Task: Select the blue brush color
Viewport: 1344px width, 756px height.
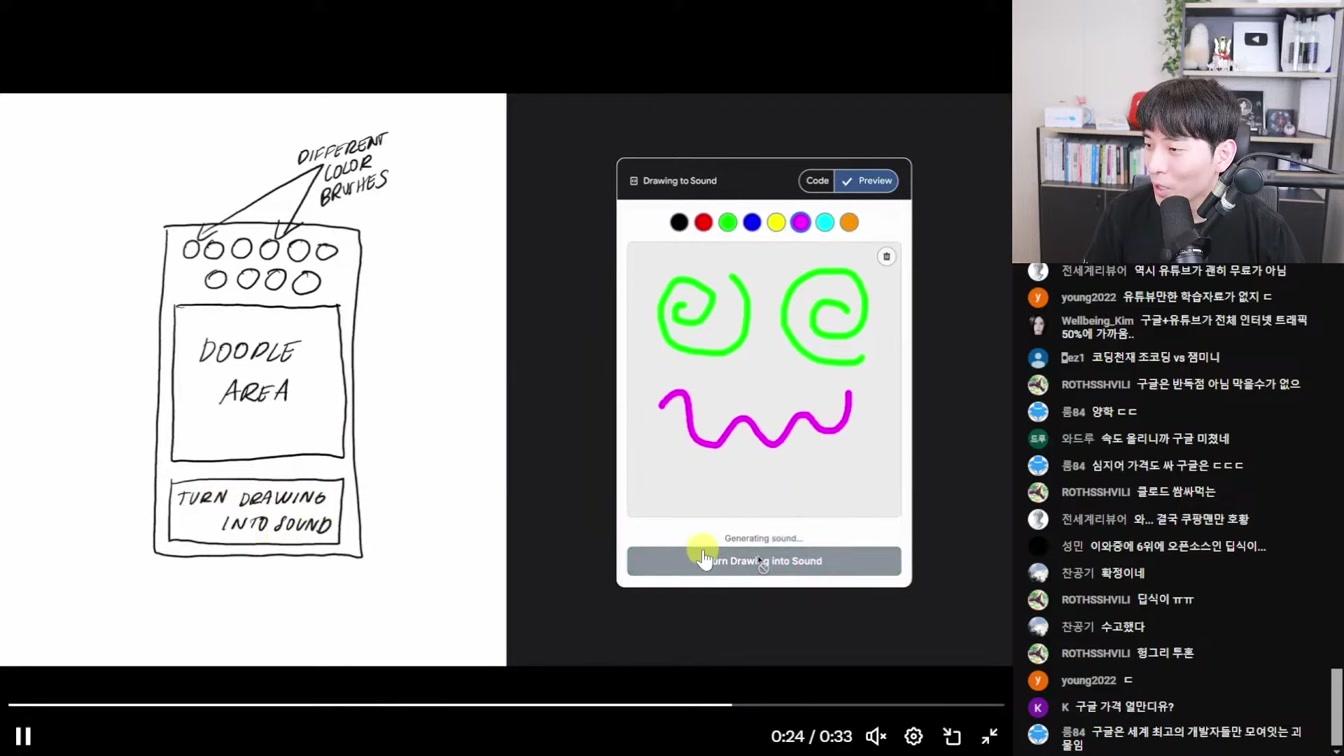Action: click(x=752, y=222)
